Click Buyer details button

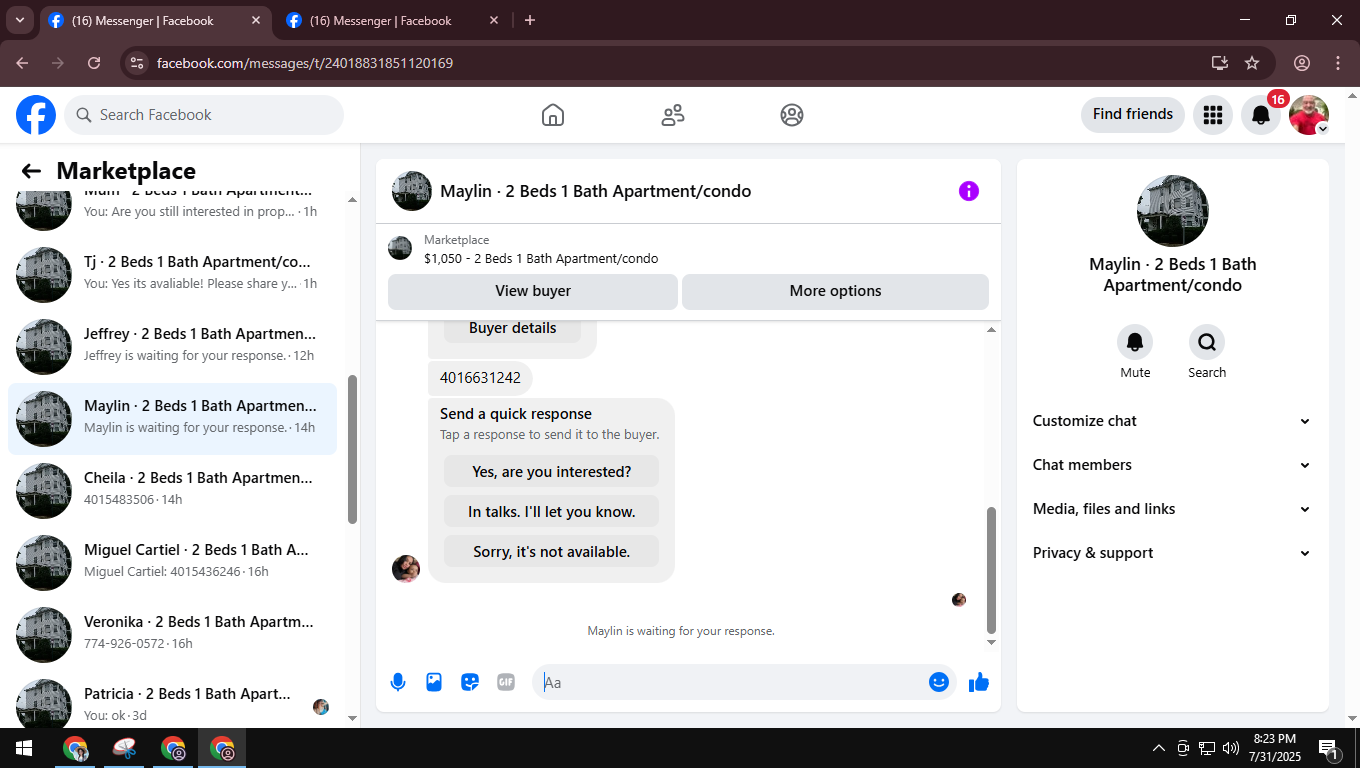[x=512, y=328]
